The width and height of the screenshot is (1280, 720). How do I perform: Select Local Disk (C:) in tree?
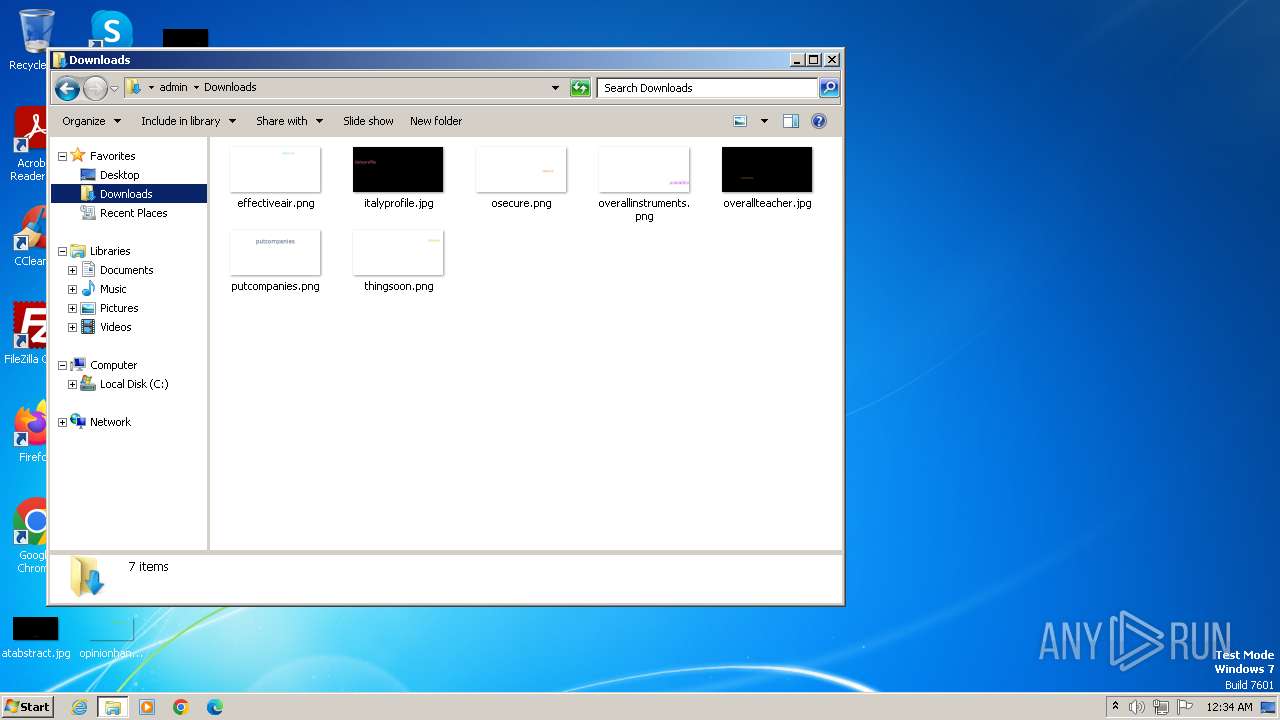click(134, 384)
